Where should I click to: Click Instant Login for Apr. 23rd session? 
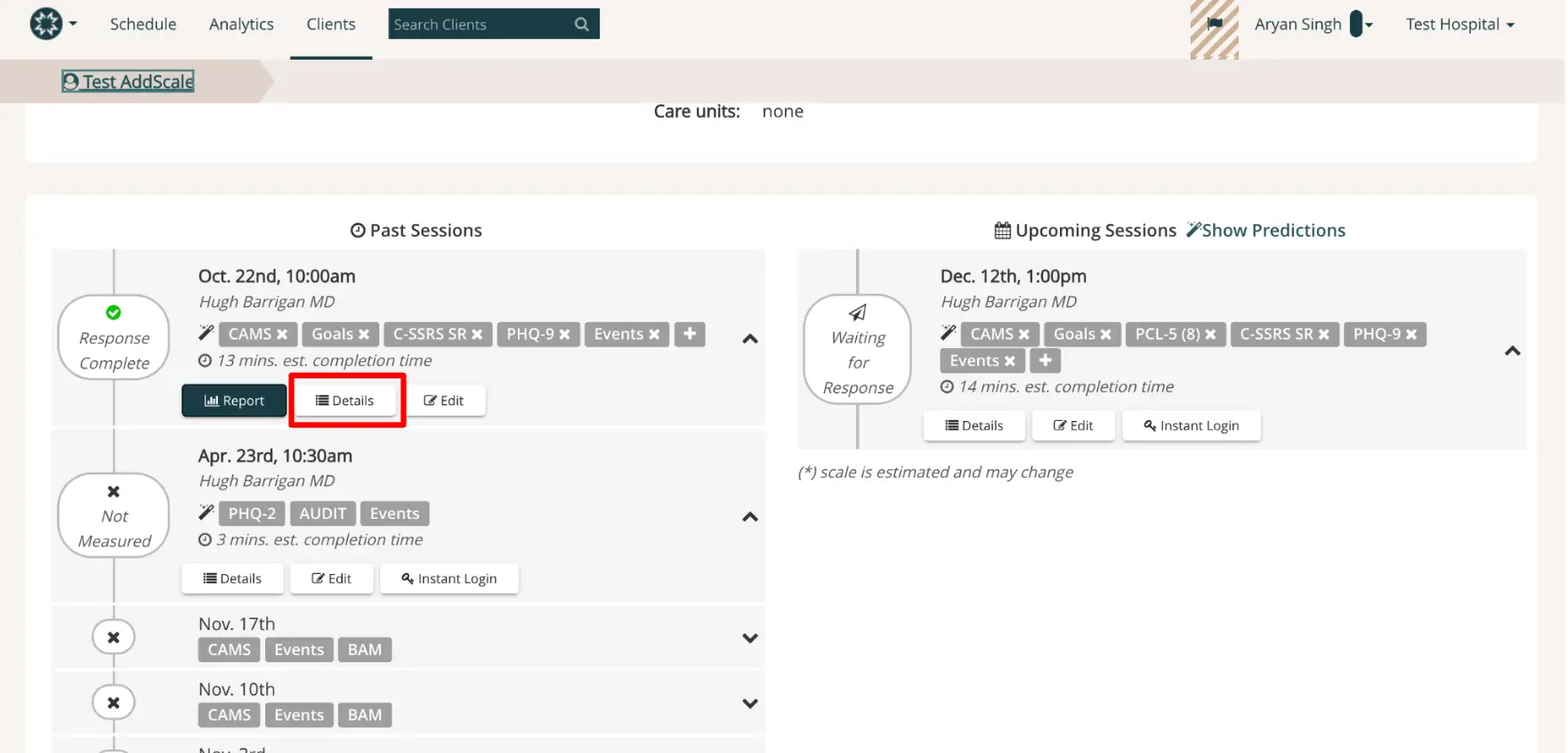point(449,579)
